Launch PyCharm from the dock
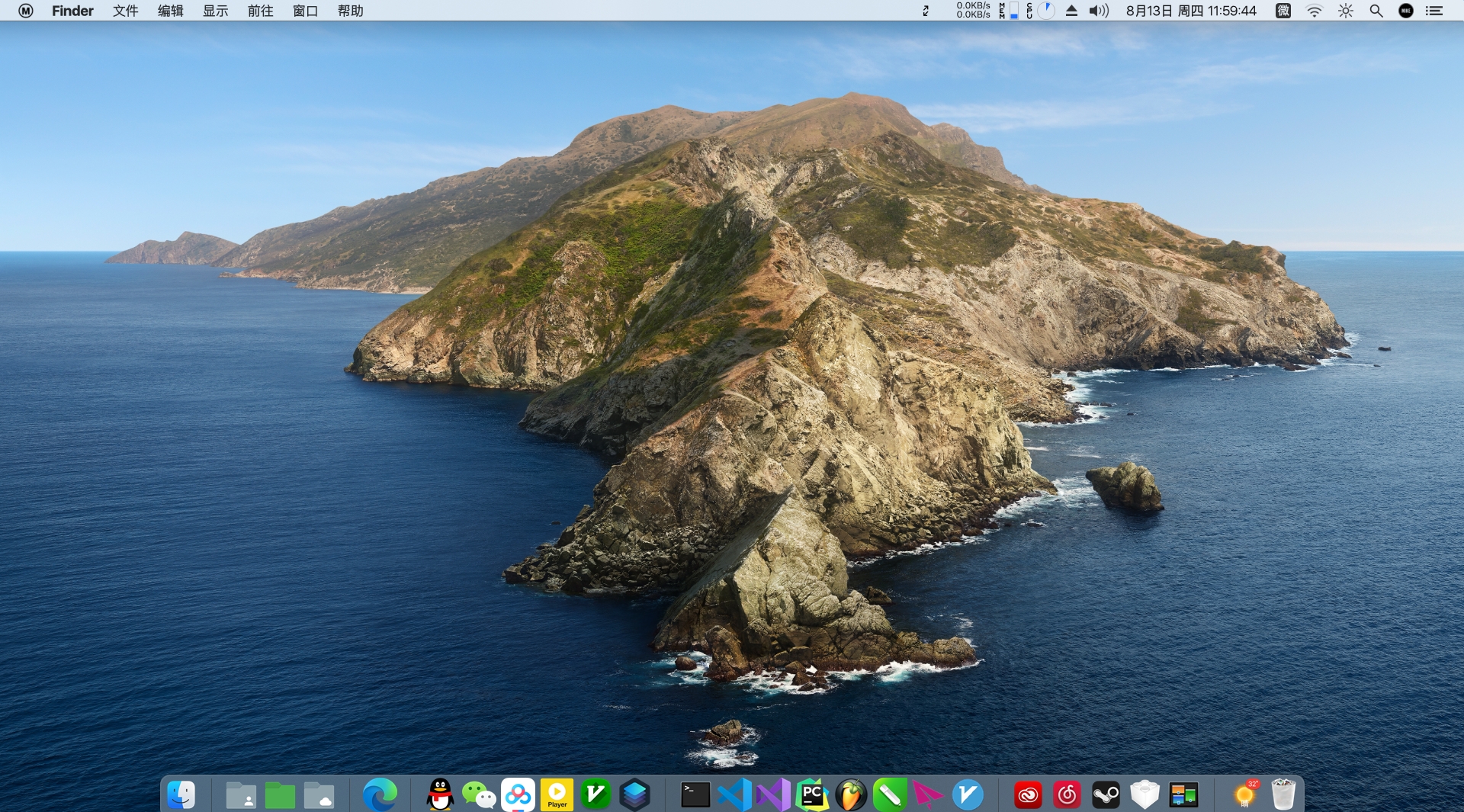The width and height of the screenshot is (1464, 812). [812, 795]
